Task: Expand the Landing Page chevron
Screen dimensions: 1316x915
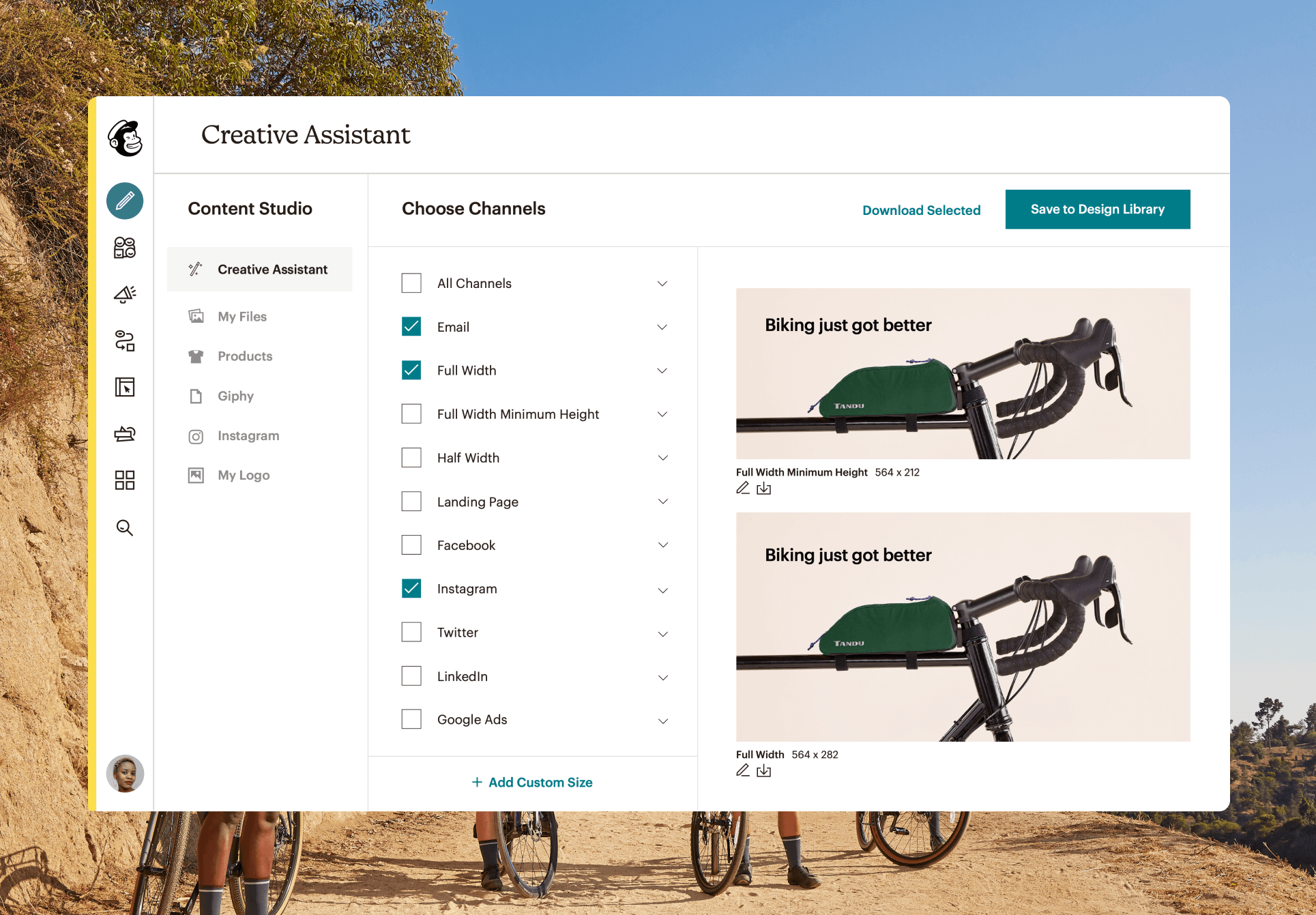Action: 662,502
